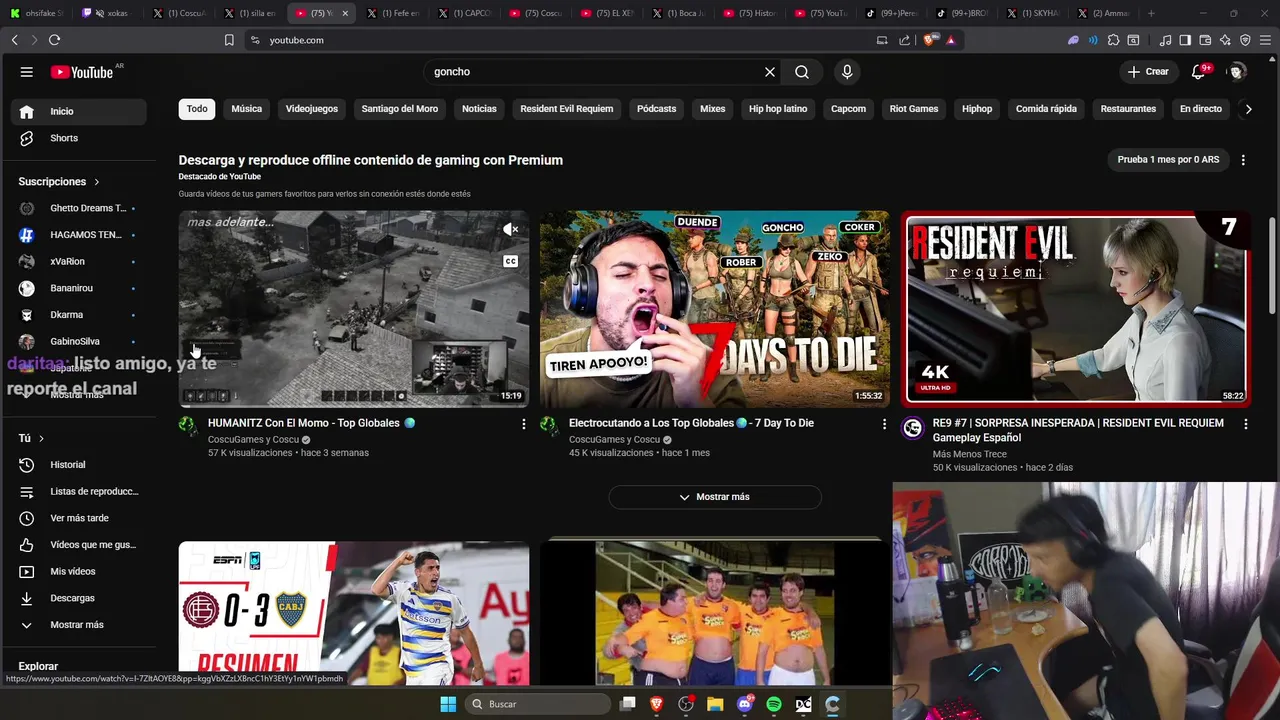Viewport: 1280px width, 720px height.
Task: Click the Crear button
Action: pos(1148,72)
